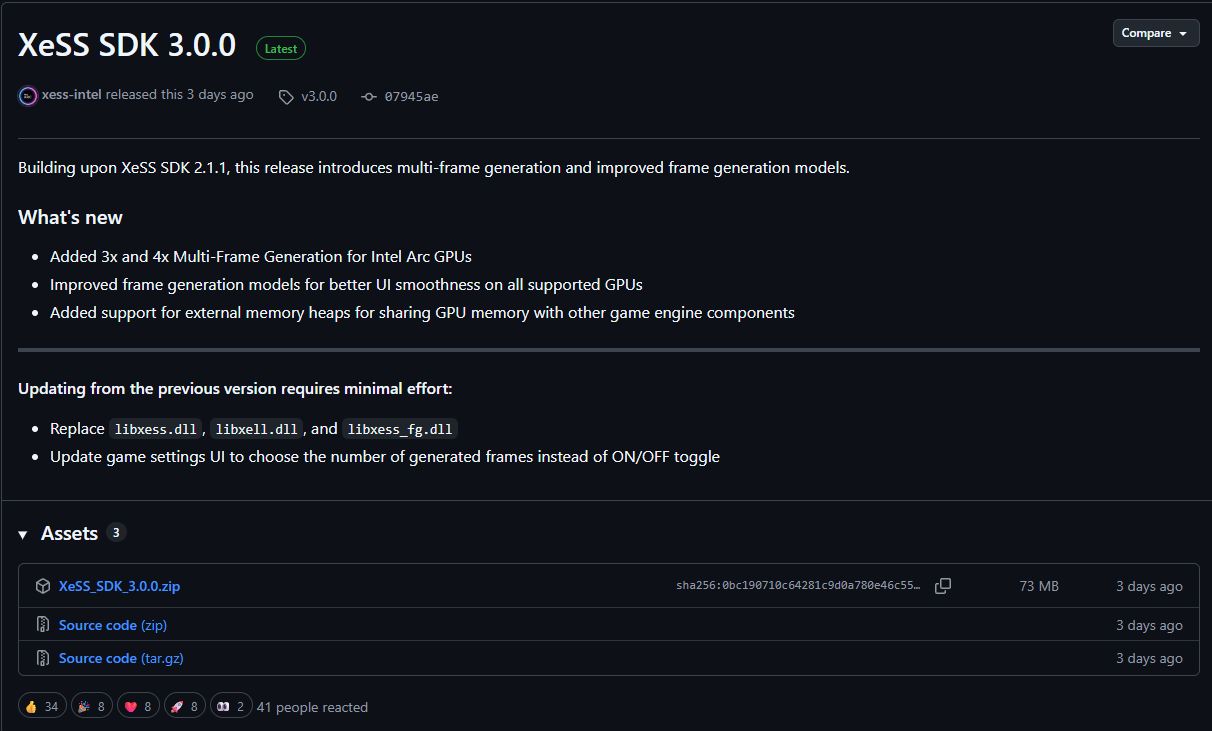Click the zip file icon for Source code (zip)
The image size is (1212, 731).
point(43,625)
